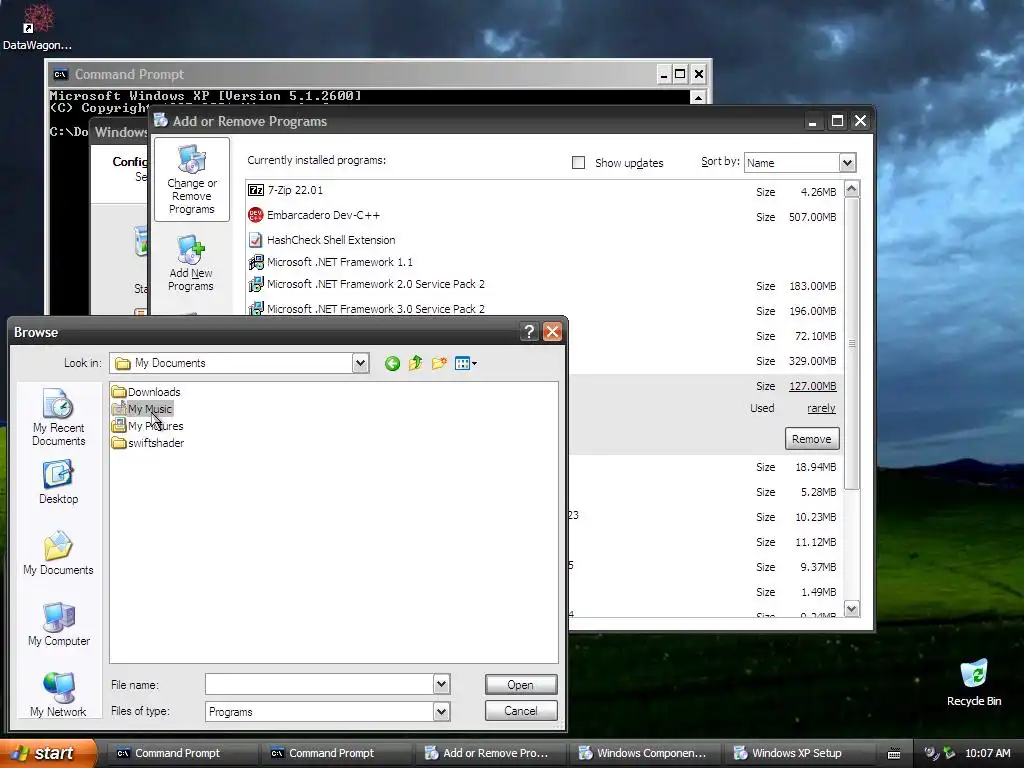Viewport: 1024px width, 768px height.
Task: Click the rarely used link
Action: 821,408
